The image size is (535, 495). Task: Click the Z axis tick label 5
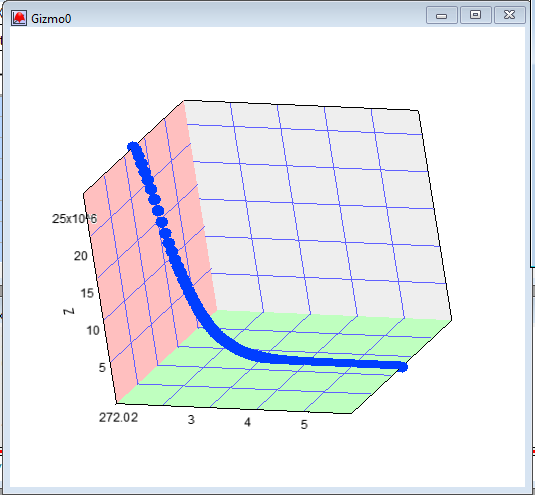[102, 367]
